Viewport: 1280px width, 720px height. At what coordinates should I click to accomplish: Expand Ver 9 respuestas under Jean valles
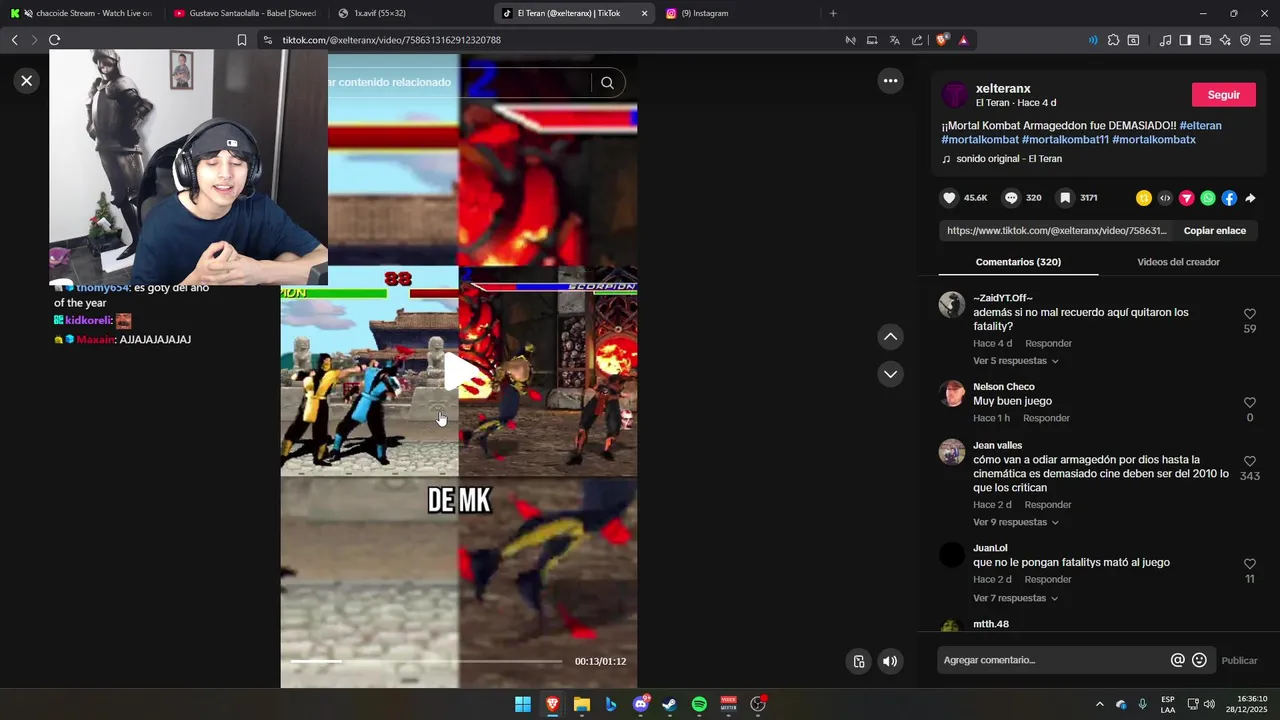tap(1015, 523)
